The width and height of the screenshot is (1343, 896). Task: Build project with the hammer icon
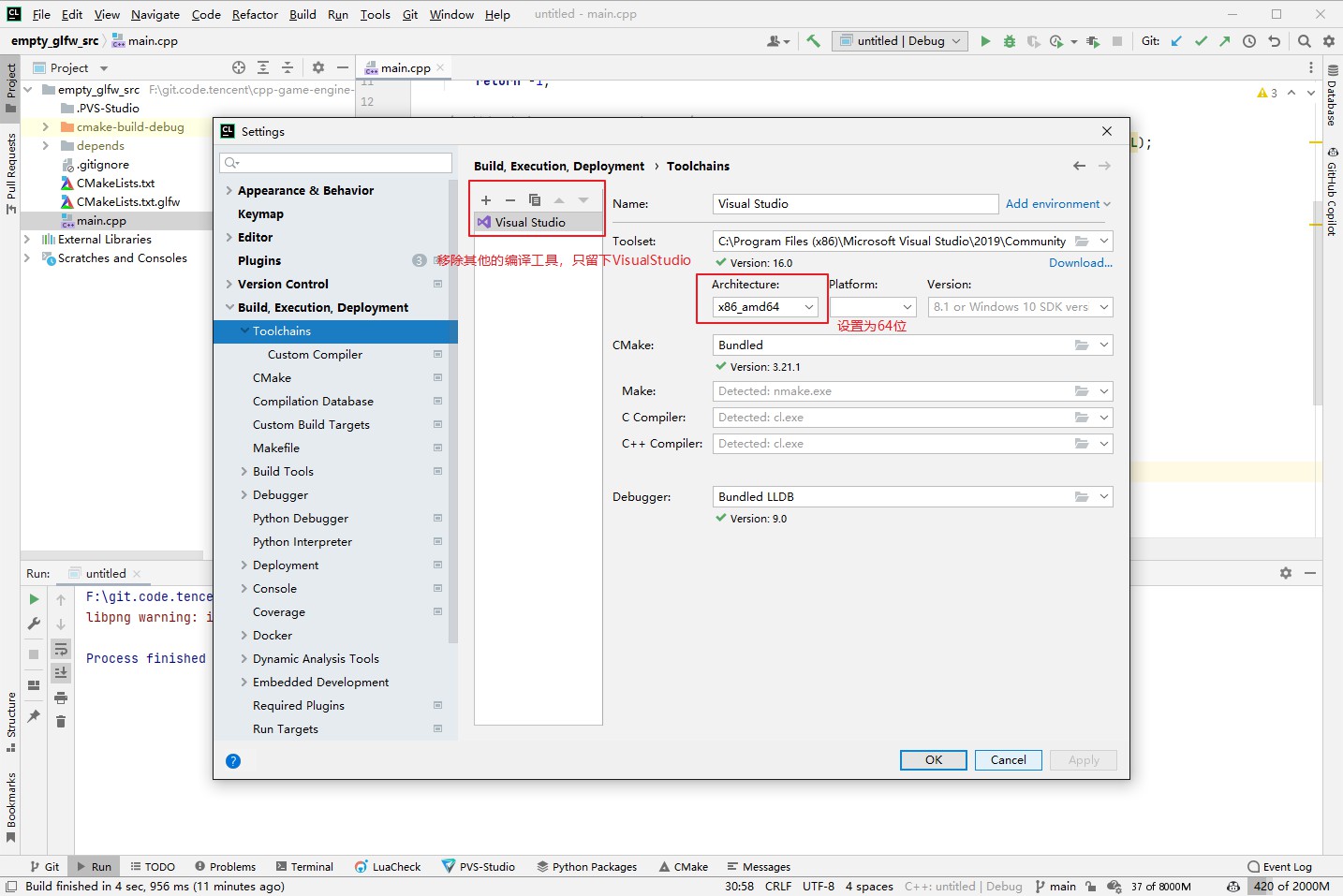click(x=813, y=41)
